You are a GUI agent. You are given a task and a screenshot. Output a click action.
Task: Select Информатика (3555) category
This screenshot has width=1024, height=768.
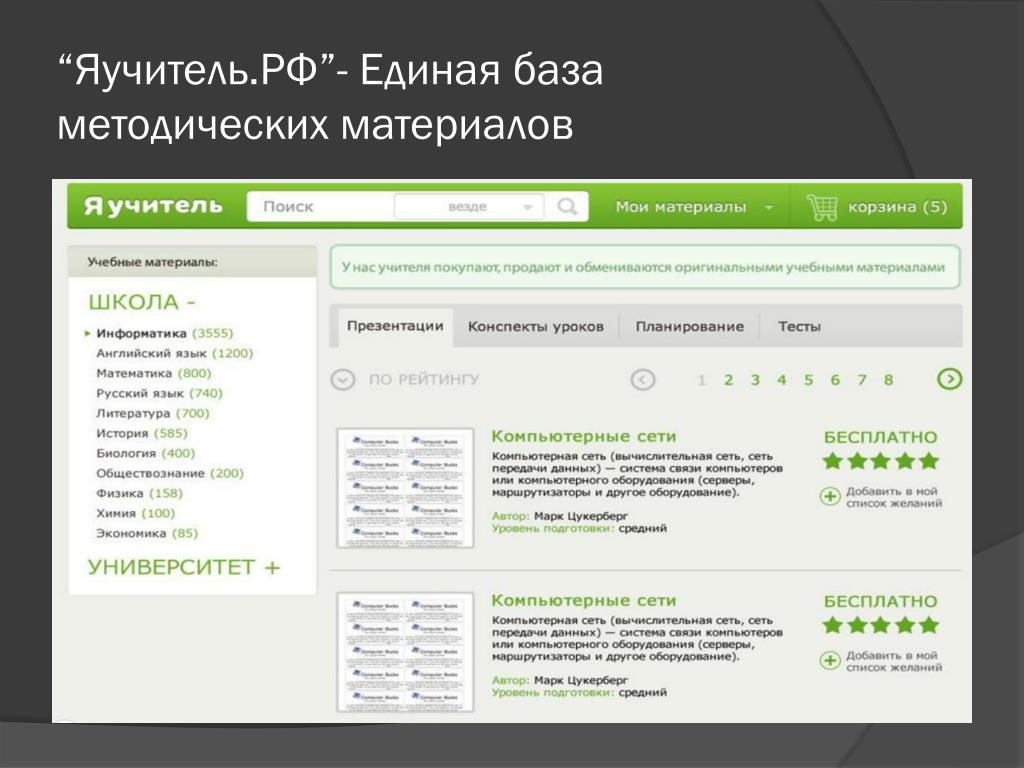[x=165, y=333]
